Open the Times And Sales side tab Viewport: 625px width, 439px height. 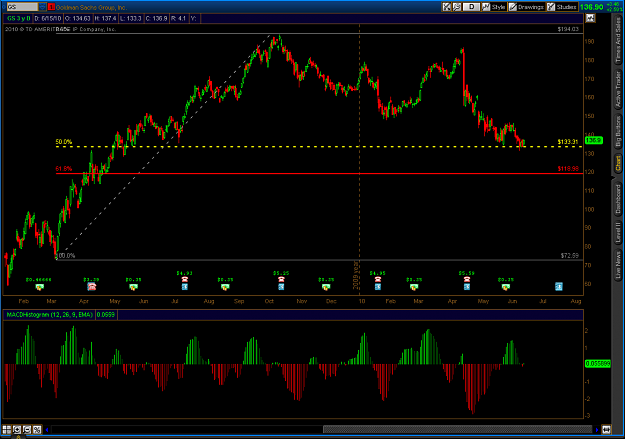(x=618, y=40)
